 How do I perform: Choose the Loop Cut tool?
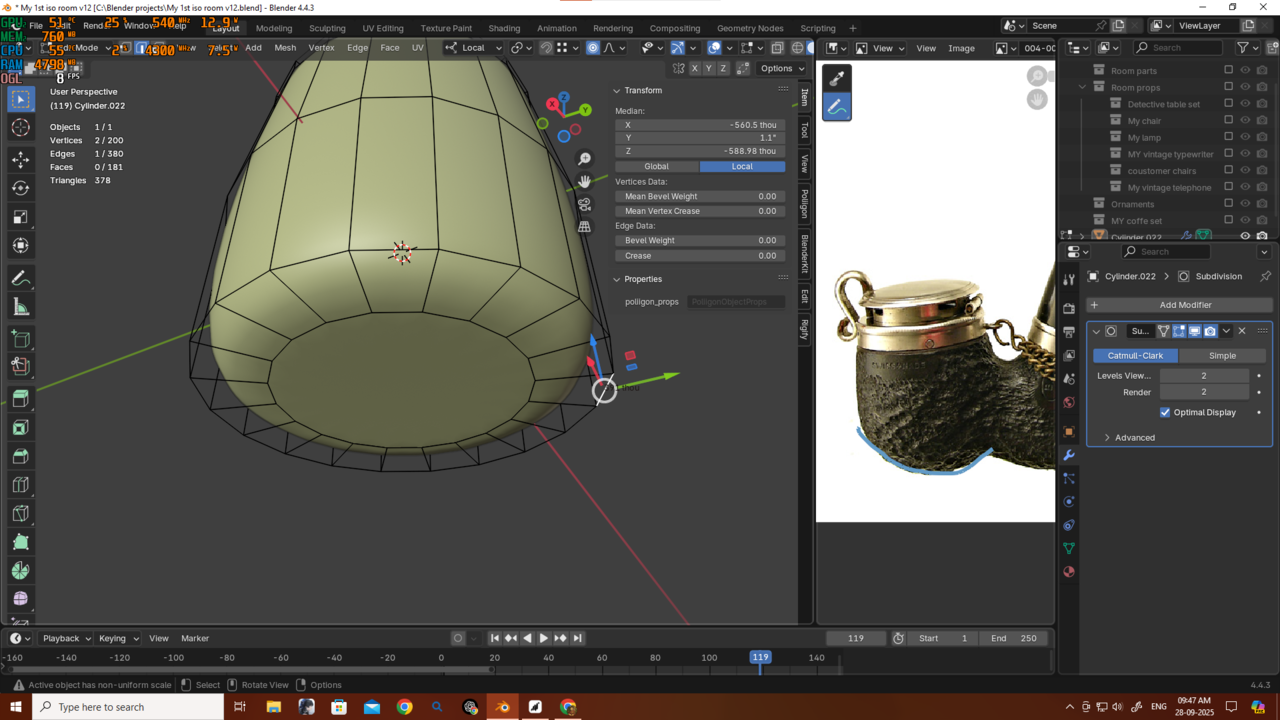20,485
